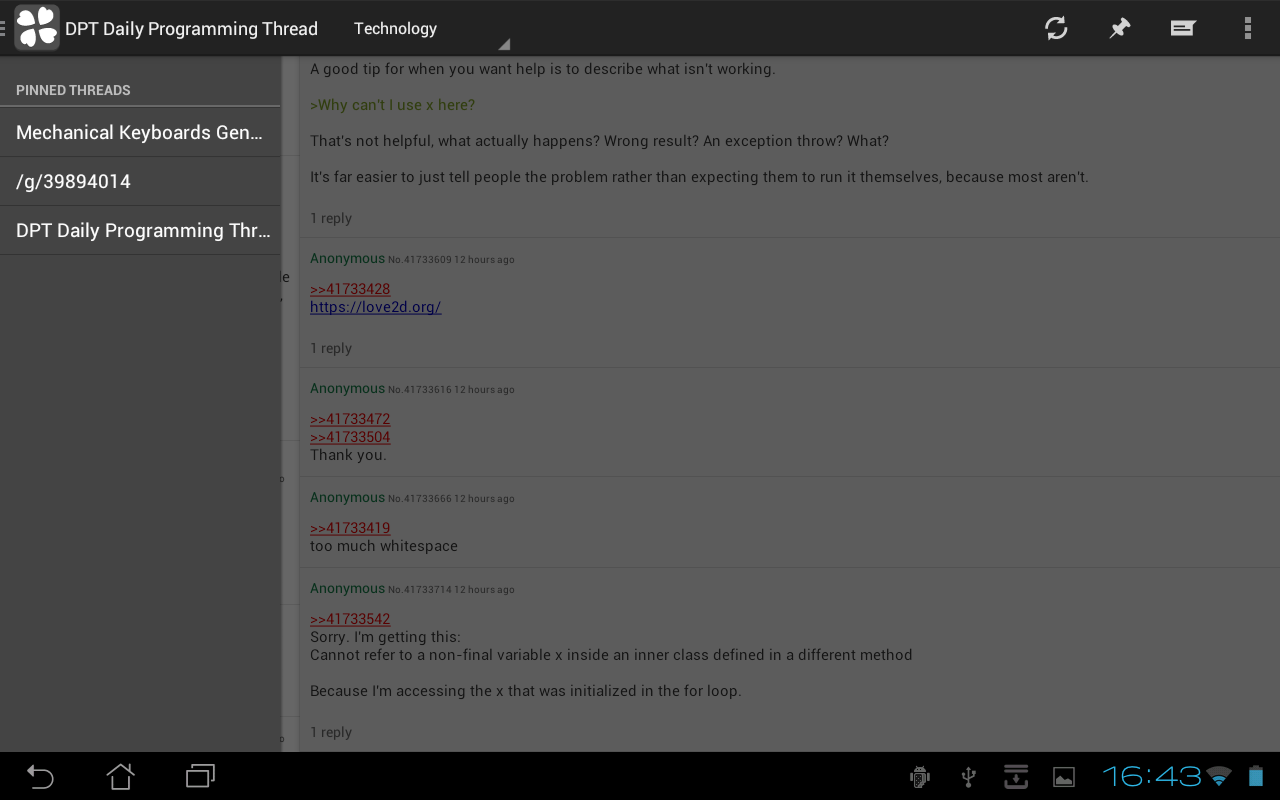The height and width of the screenshot is (800, 1280).
Task: Follow the quote link >>41733428
Action: tap(350, 289)
